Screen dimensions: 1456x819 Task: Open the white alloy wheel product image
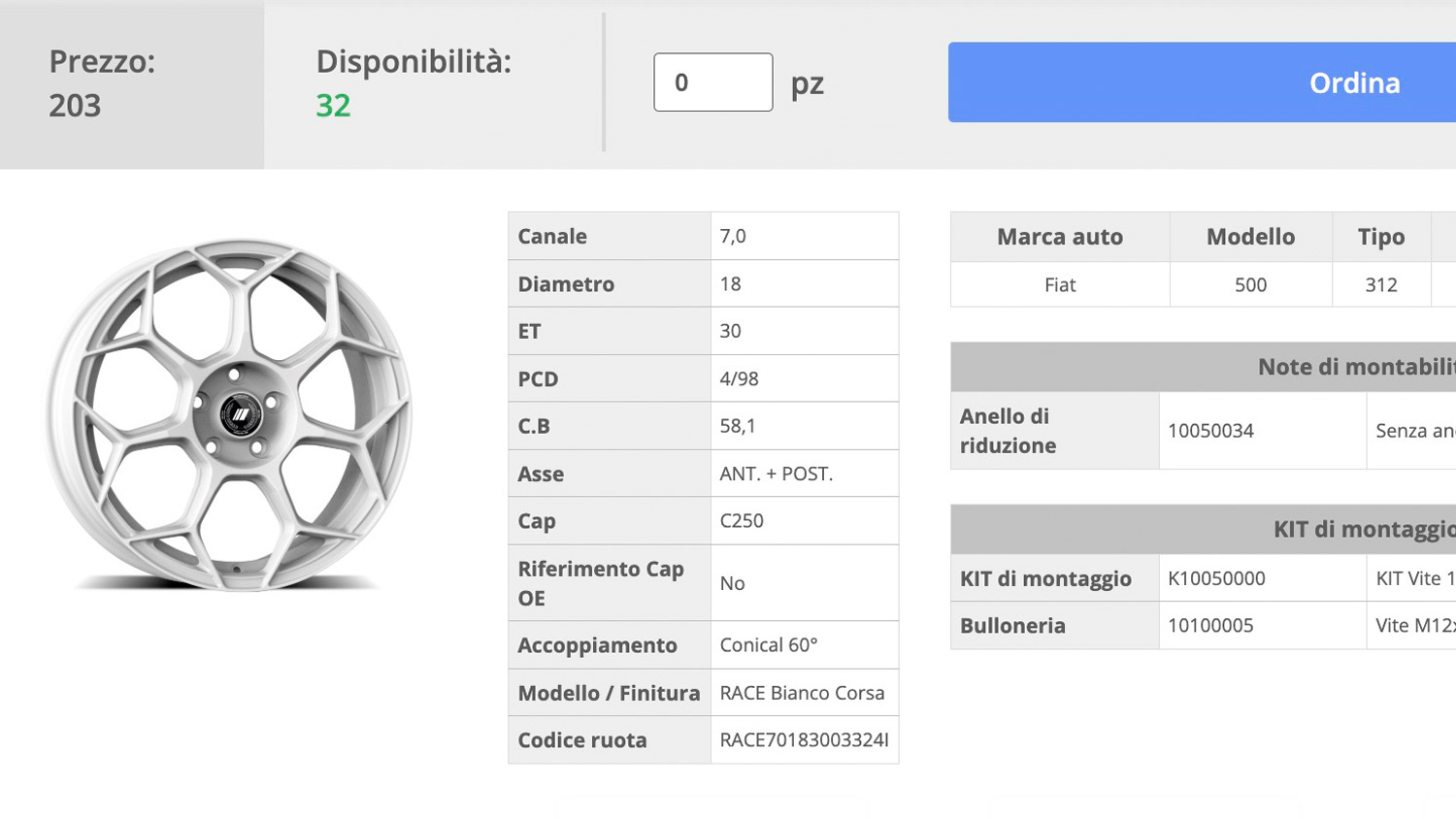(x=230, y=414)
